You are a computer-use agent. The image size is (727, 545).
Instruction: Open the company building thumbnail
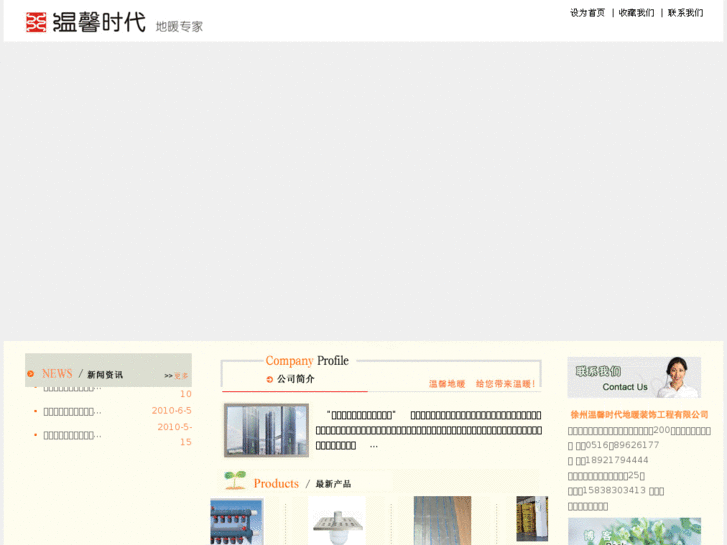(267, 430)
